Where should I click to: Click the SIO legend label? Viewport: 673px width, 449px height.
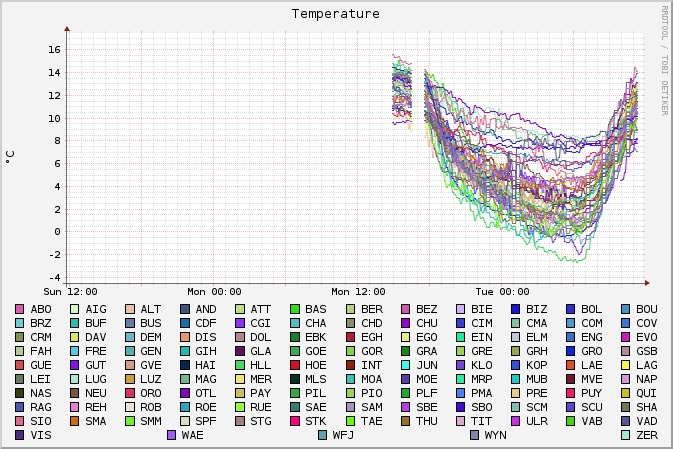click(41, 421)
